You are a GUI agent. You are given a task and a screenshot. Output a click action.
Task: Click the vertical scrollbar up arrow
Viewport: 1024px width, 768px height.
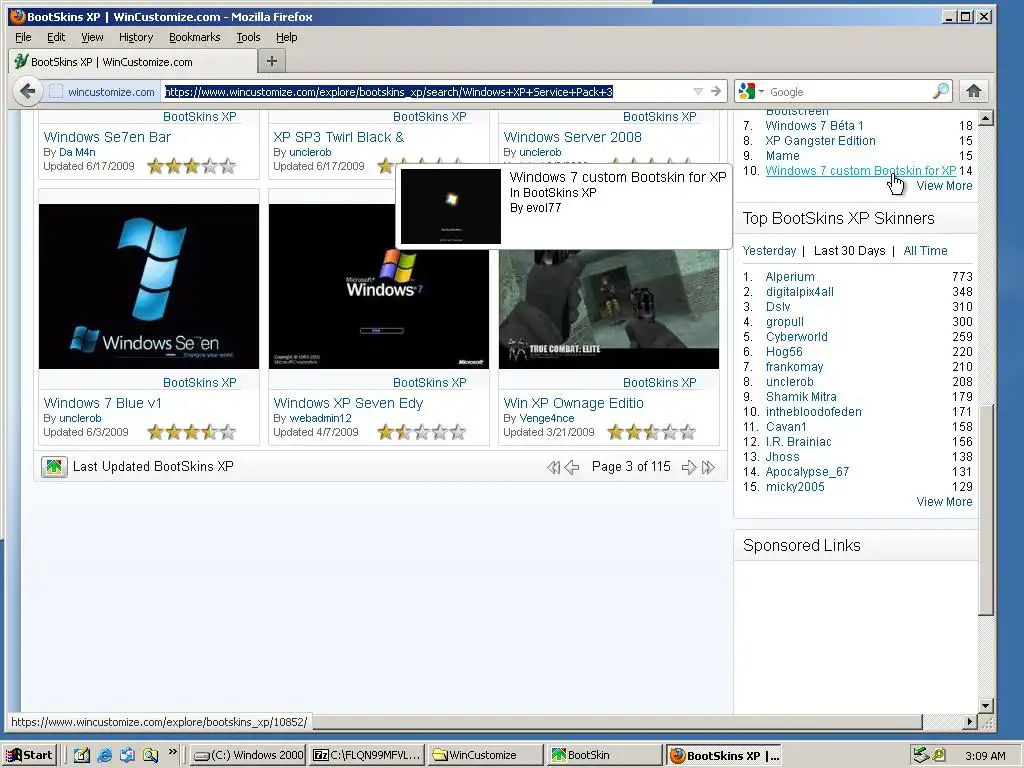pos(986,118)
